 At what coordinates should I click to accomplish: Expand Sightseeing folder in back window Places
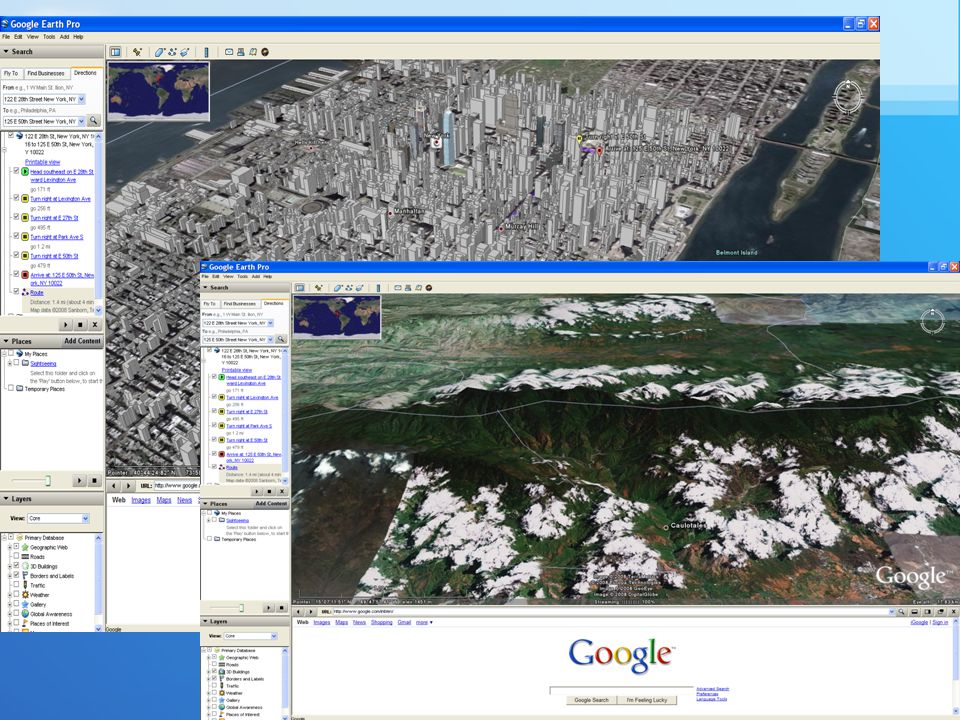(9, 363)
